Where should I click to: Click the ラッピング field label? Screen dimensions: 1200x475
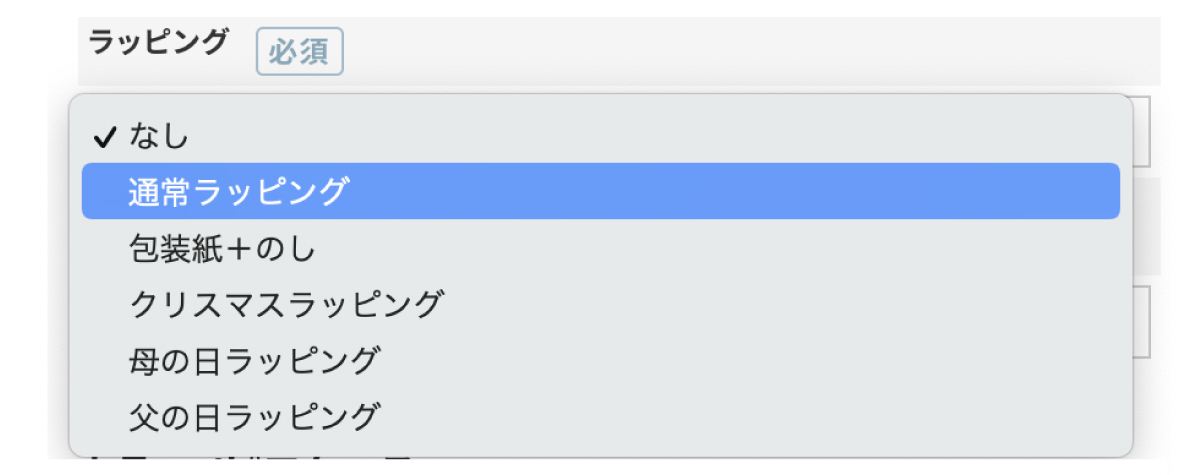coord(159,42)
